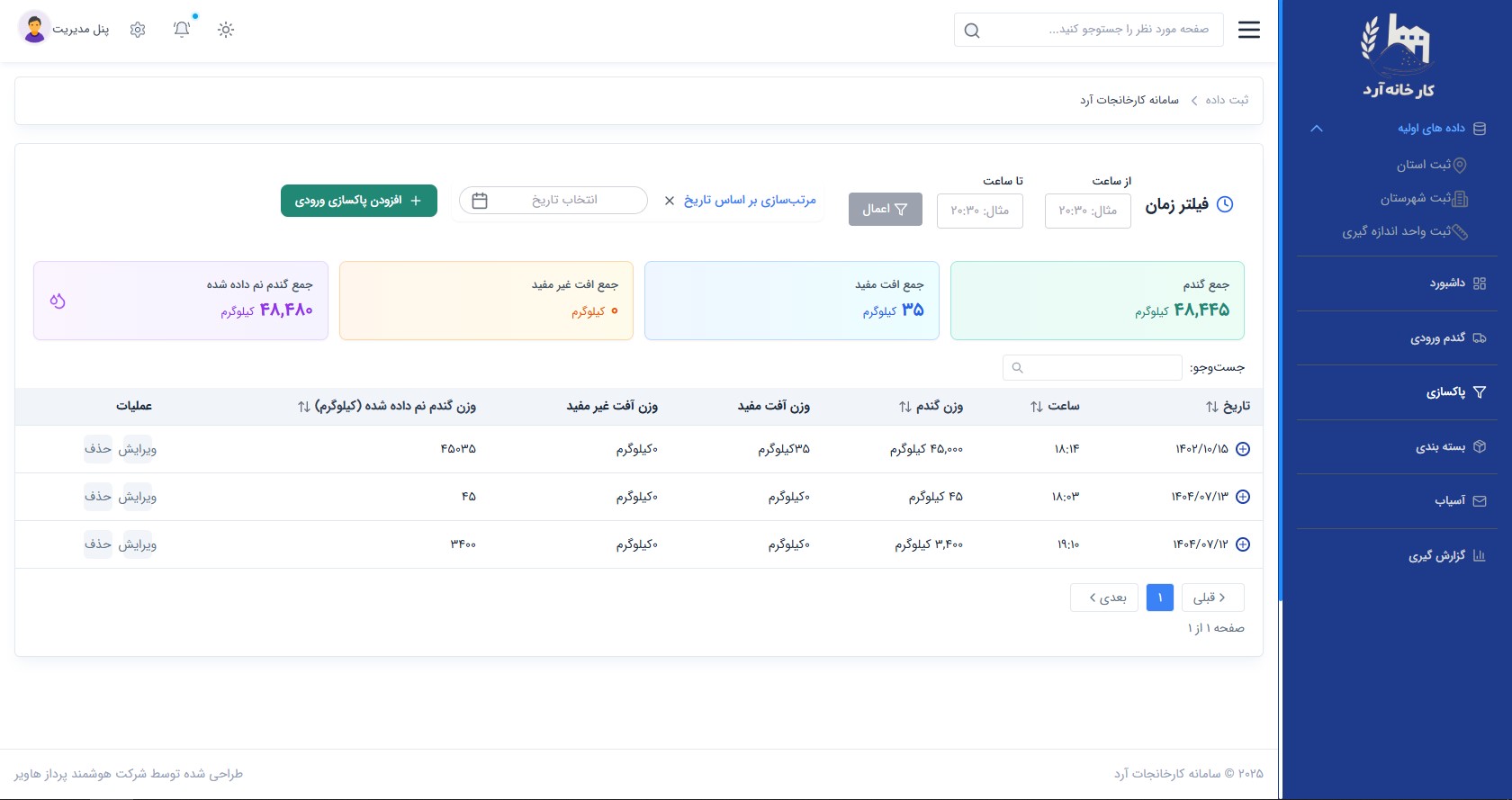Click the تا ساعت time input
This screenshot has width=1512, height=800.
(980, 211)
